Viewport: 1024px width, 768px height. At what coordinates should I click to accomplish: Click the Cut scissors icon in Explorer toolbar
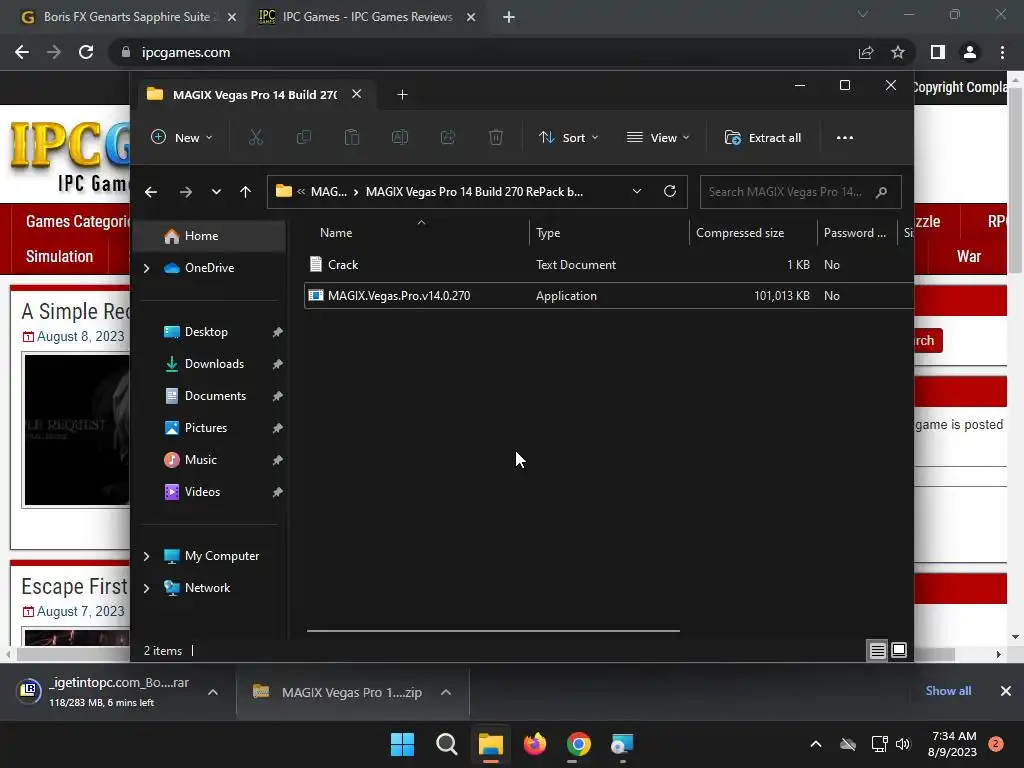[255, 138]
